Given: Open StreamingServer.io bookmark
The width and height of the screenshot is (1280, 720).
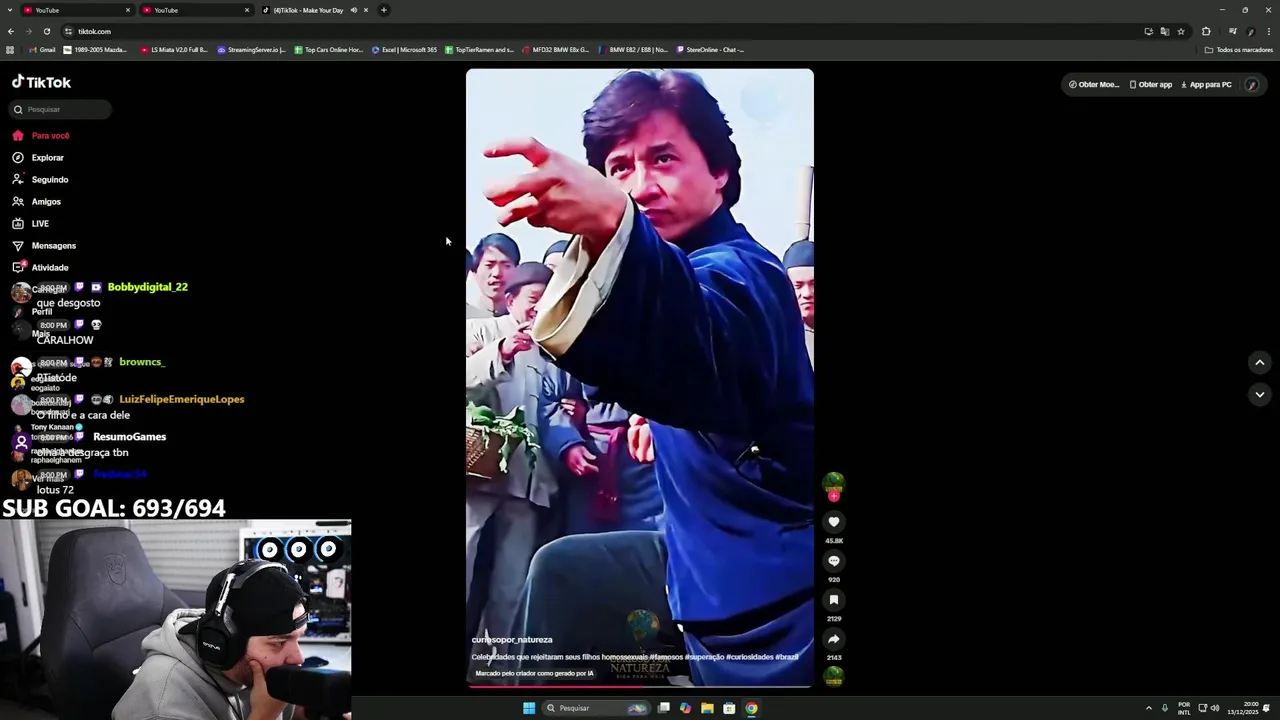Looking at the screenshot, I should pyautogui.click(x=252, y=50).
